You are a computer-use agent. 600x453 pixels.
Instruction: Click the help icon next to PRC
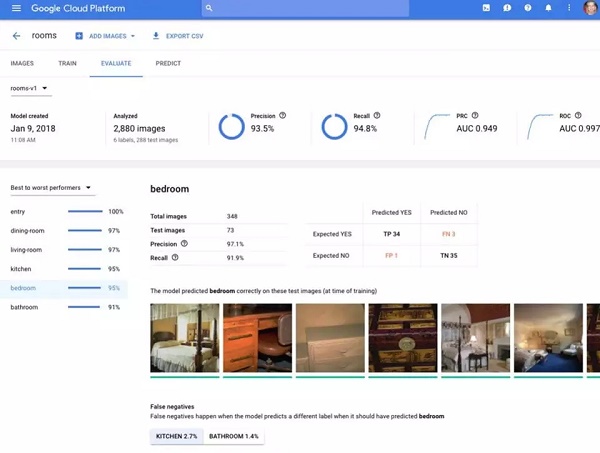click(x=475, y=115)
